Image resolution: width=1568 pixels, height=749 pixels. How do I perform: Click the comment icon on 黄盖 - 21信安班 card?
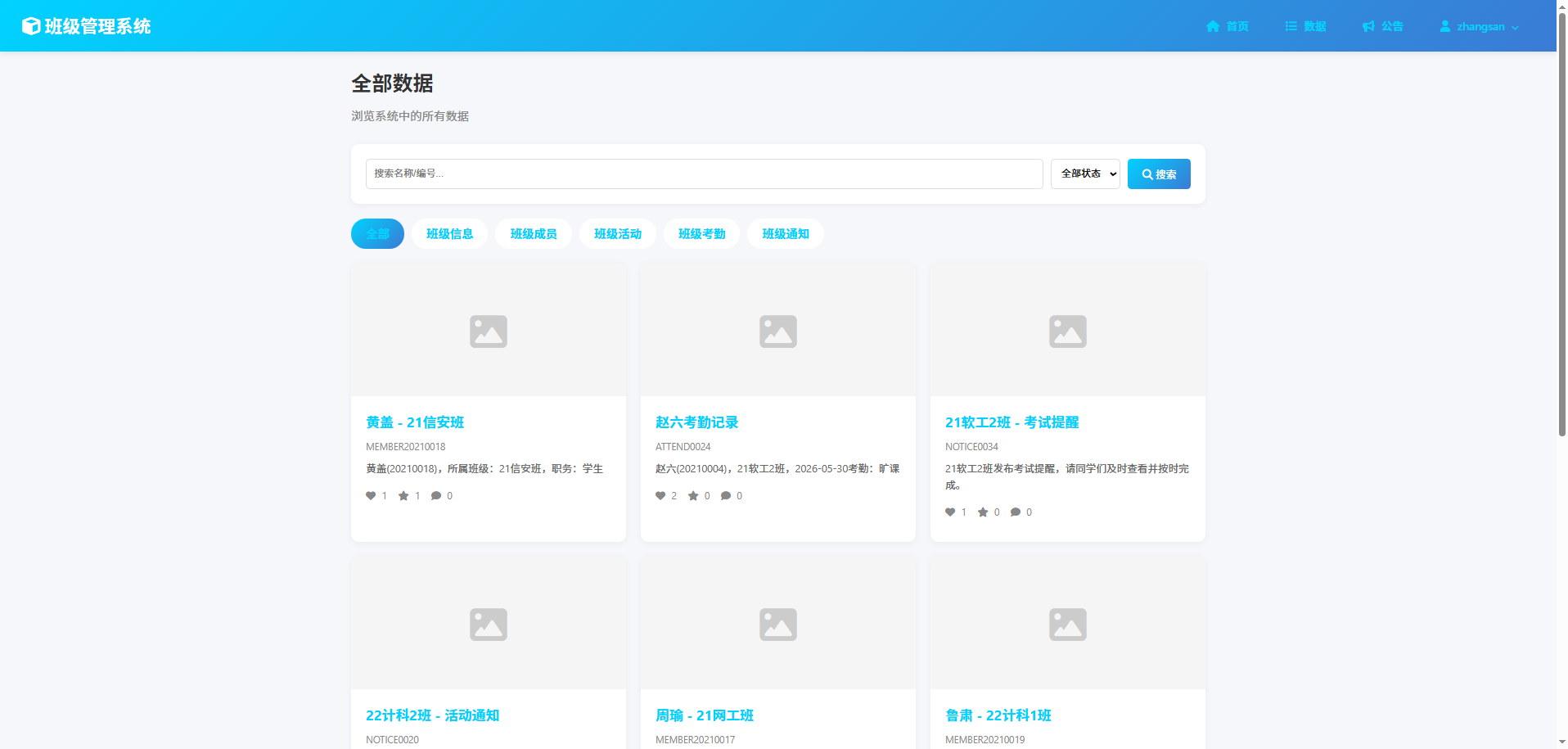pos(436,496)
